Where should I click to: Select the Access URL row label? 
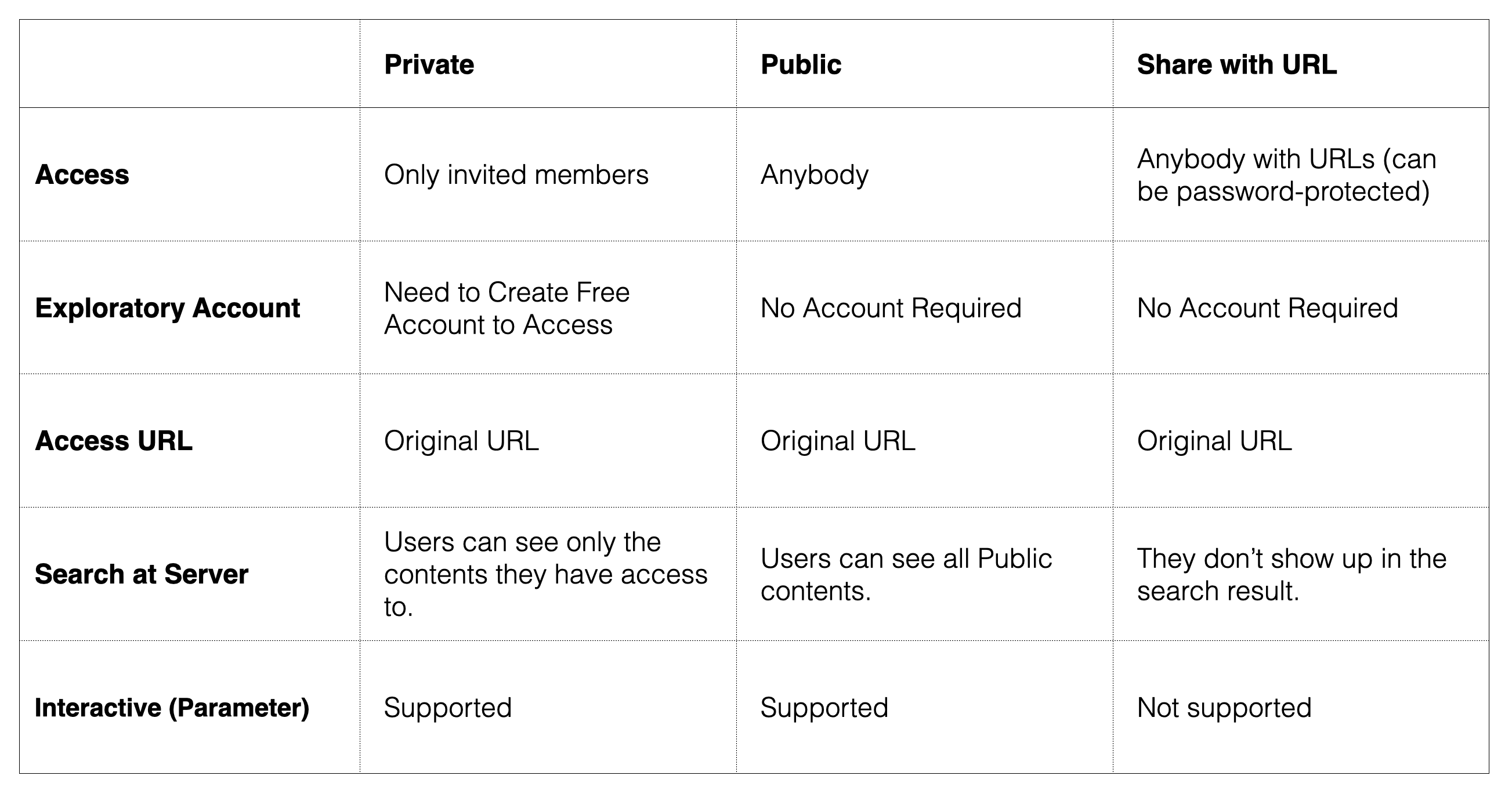click(114, 441)
